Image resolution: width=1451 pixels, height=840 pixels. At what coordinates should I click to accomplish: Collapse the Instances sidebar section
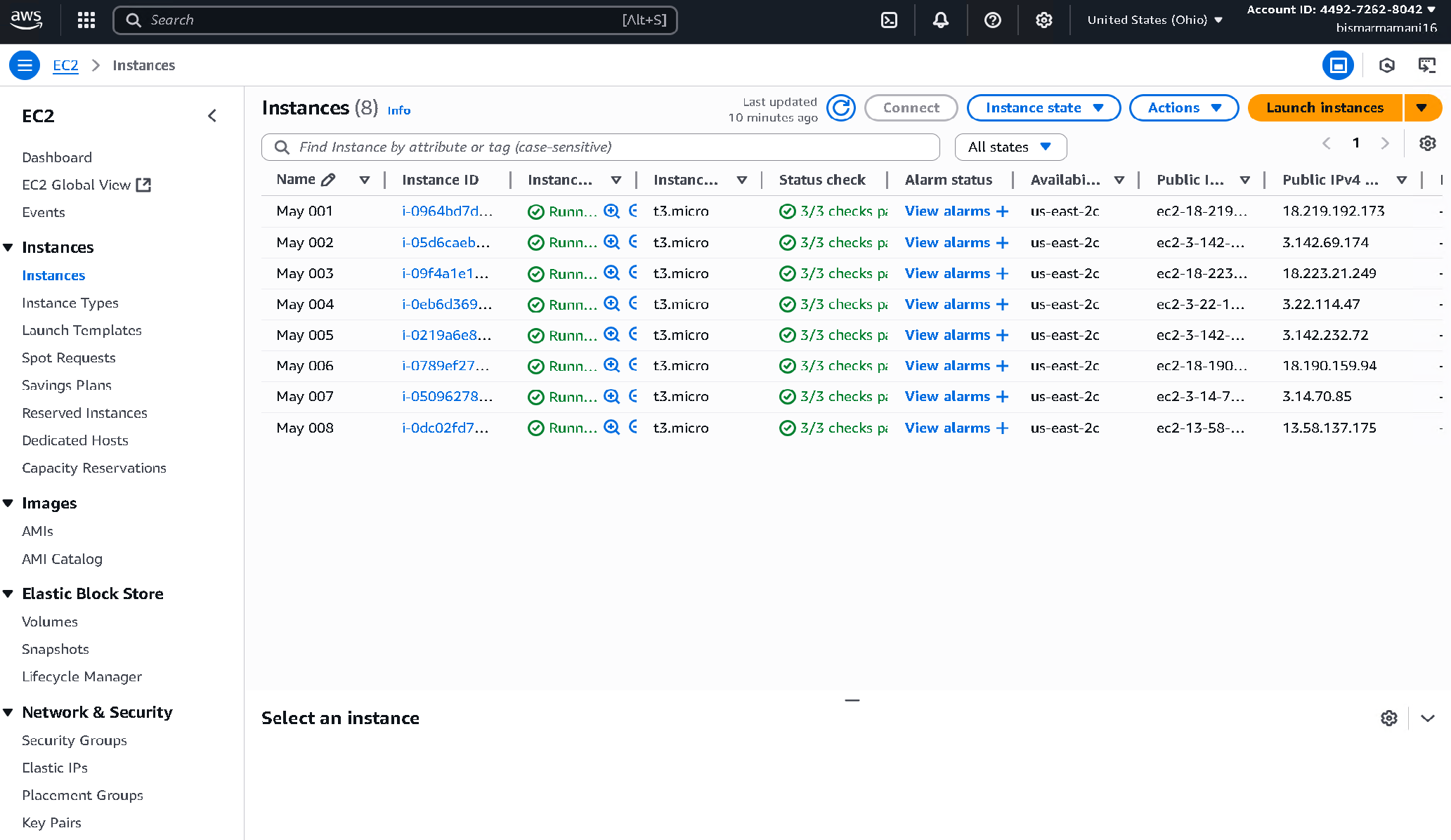tap(8, 247)
